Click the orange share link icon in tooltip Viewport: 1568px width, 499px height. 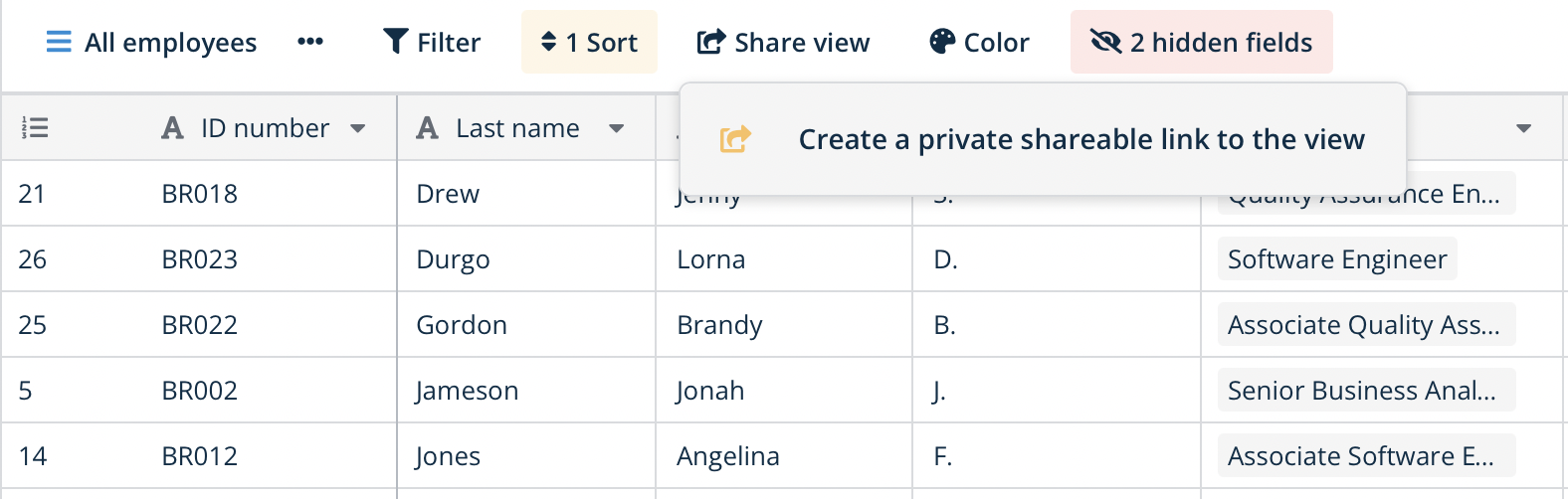point(735,139)
